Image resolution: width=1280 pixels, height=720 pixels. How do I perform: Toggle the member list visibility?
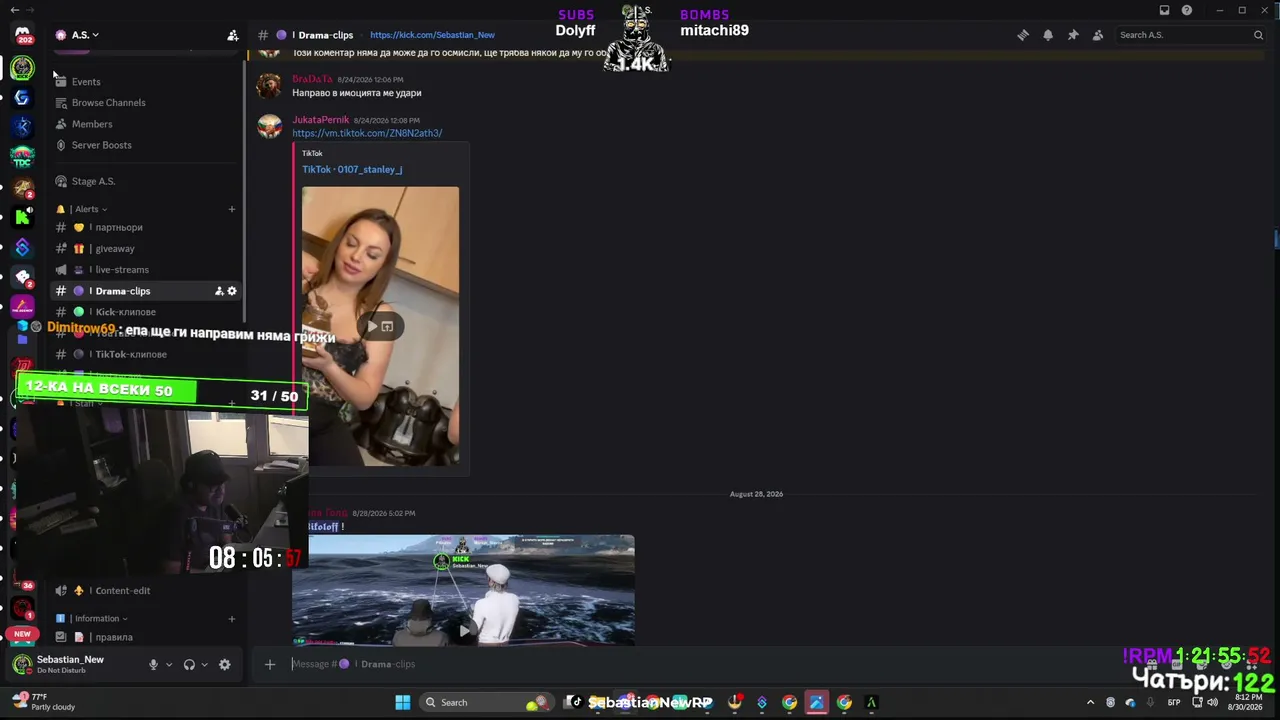click(1098, 35)
